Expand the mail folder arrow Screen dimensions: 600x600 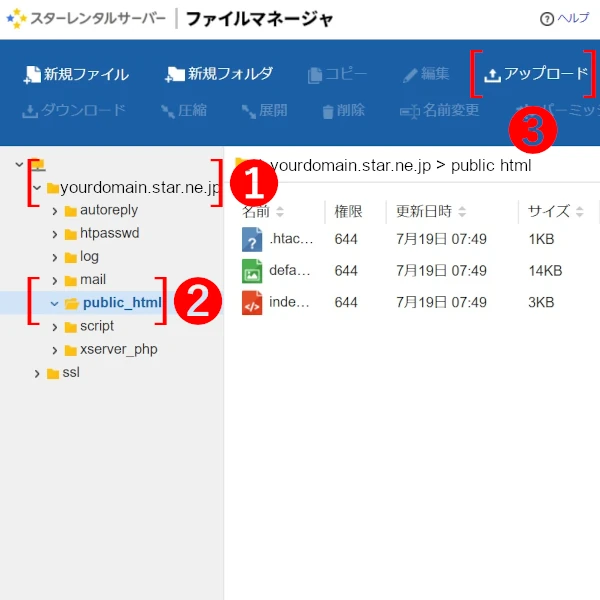pyautogui.click(x=55, y=280)
